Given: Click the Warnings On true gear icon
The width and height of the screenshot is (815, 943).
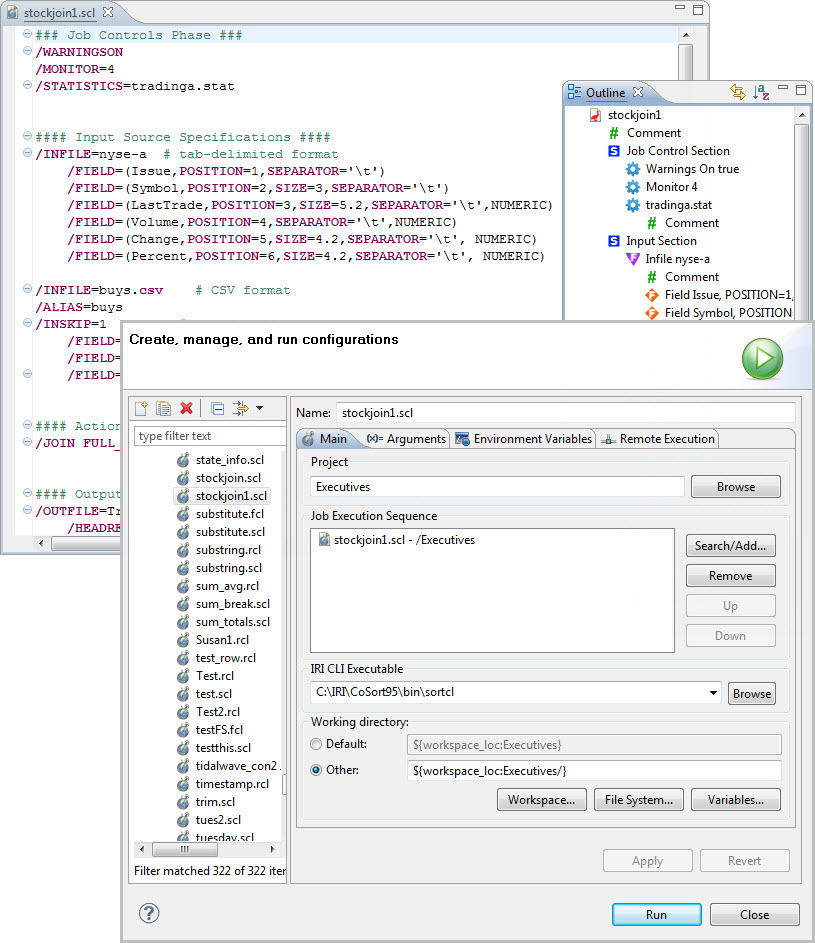Looking at the screenshot, I should point(633,169).
